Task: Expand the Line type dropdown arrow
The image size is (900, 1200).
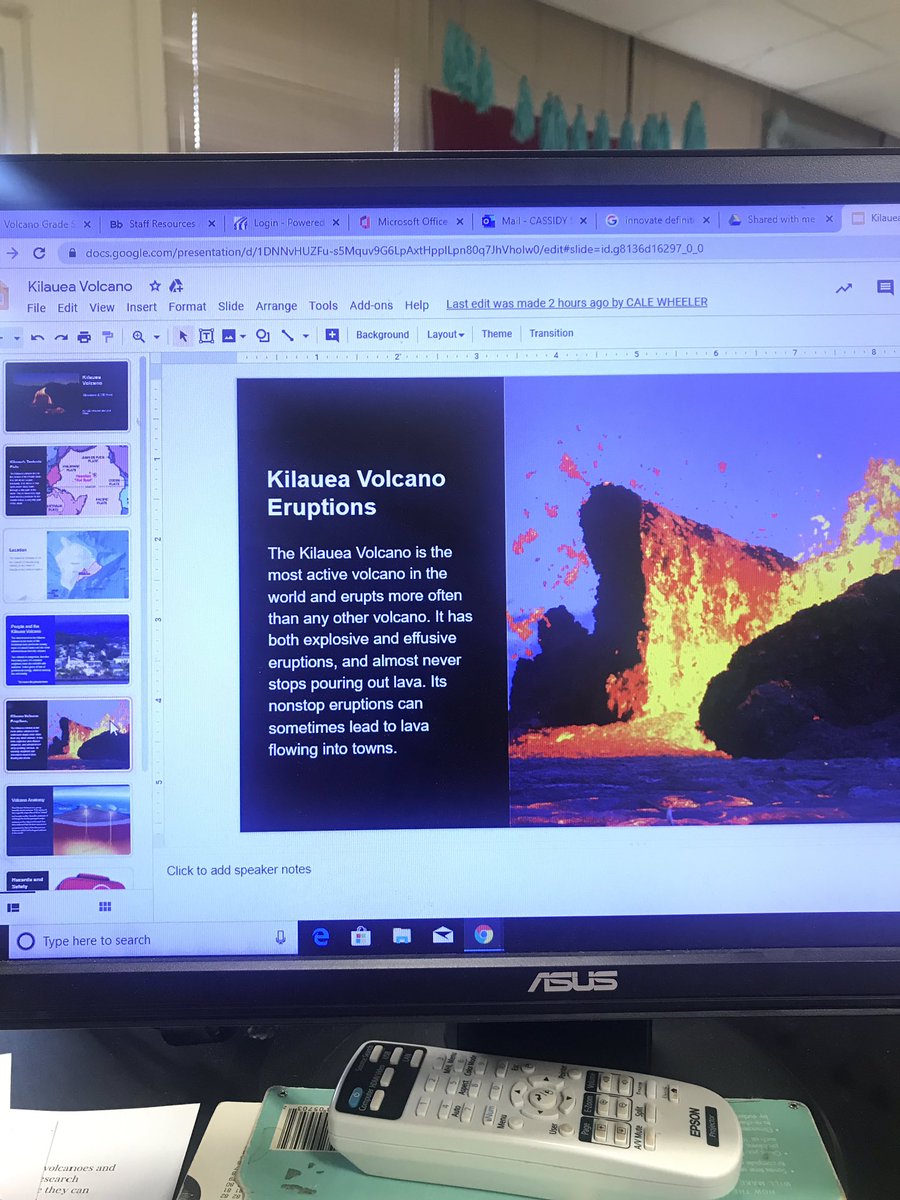Action: point(306,337)
